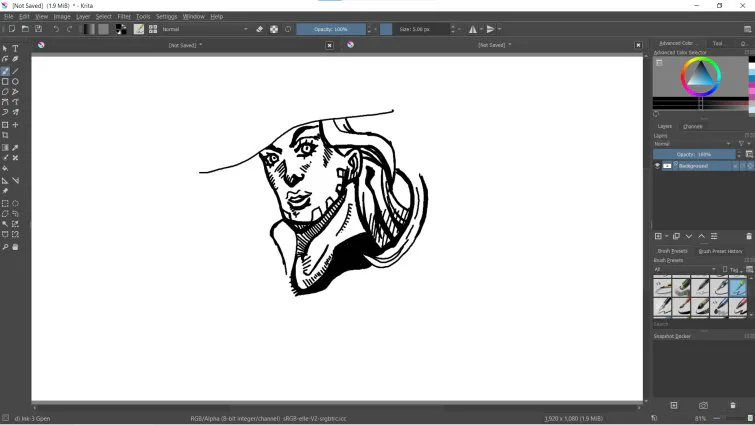755x425 pixels.
Task: Open the blending mode dropdown in toolbar
Action: (x=206, y=29)
